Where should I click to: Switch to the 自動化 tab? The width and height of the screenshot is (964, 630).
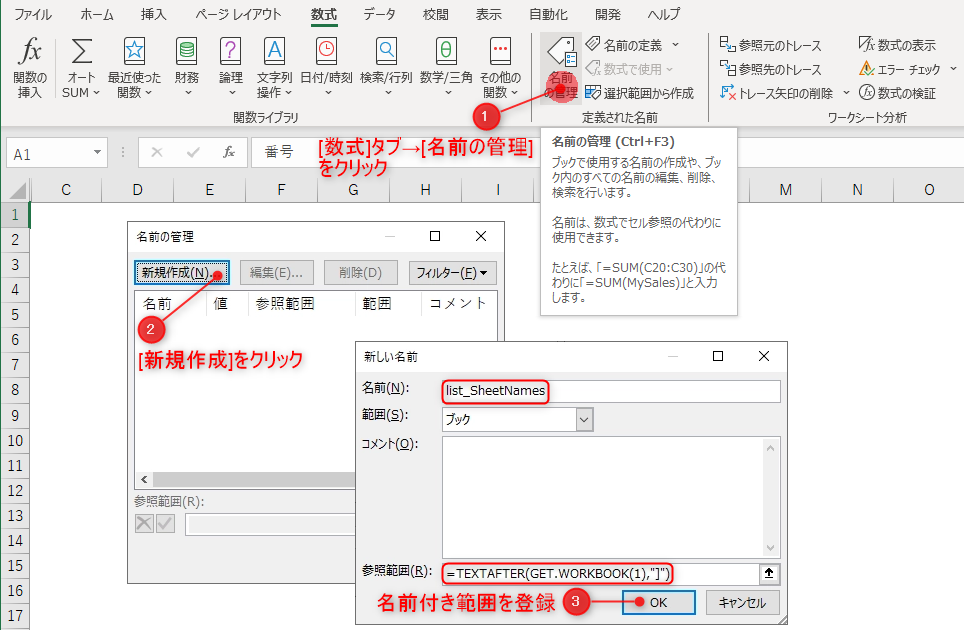coord(548,14)
